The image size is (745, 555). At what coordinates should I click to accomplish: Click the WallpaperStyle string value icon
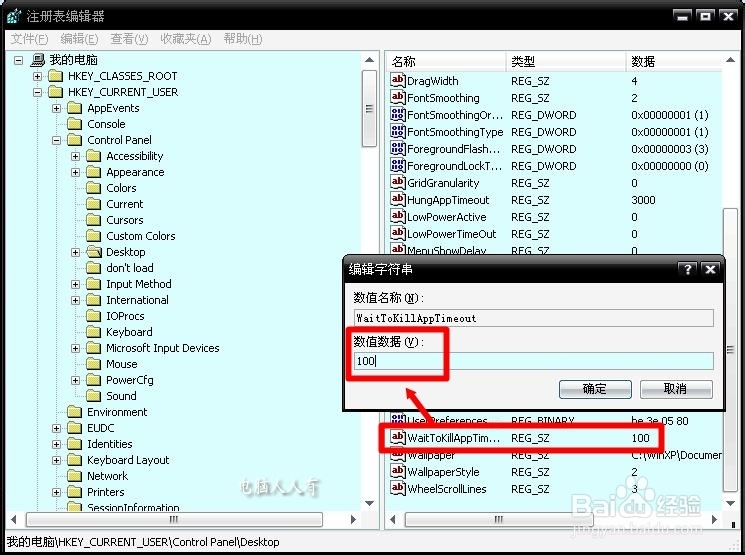398,471
